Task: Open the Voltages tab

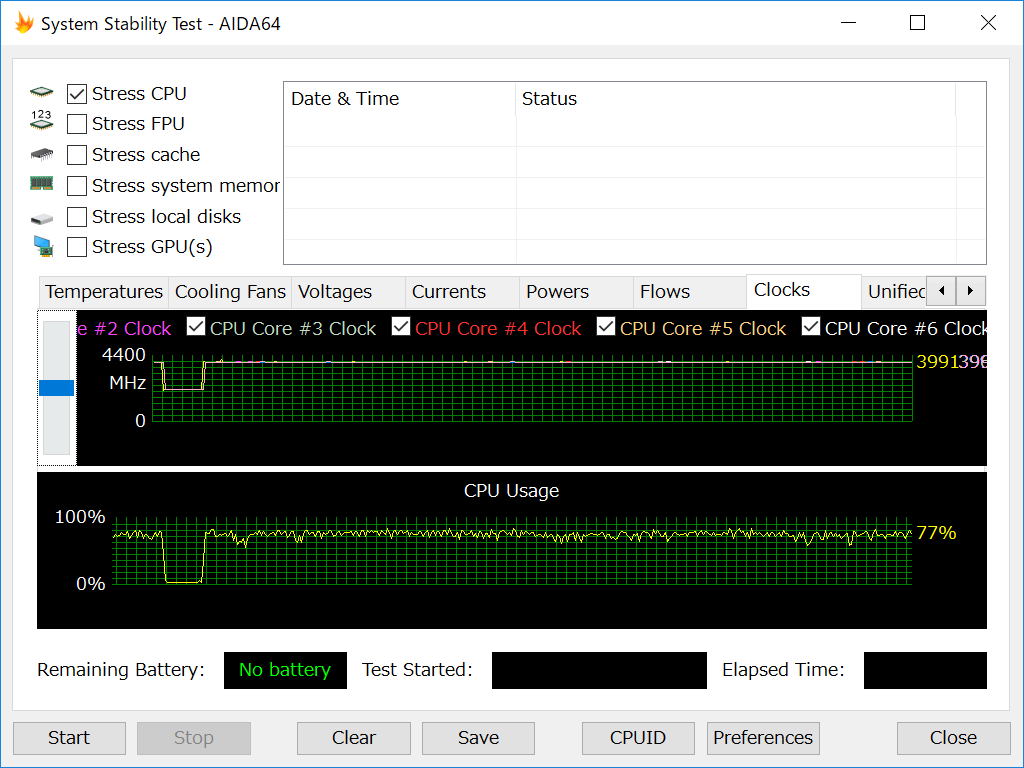Action: click(x=348, y=292)
